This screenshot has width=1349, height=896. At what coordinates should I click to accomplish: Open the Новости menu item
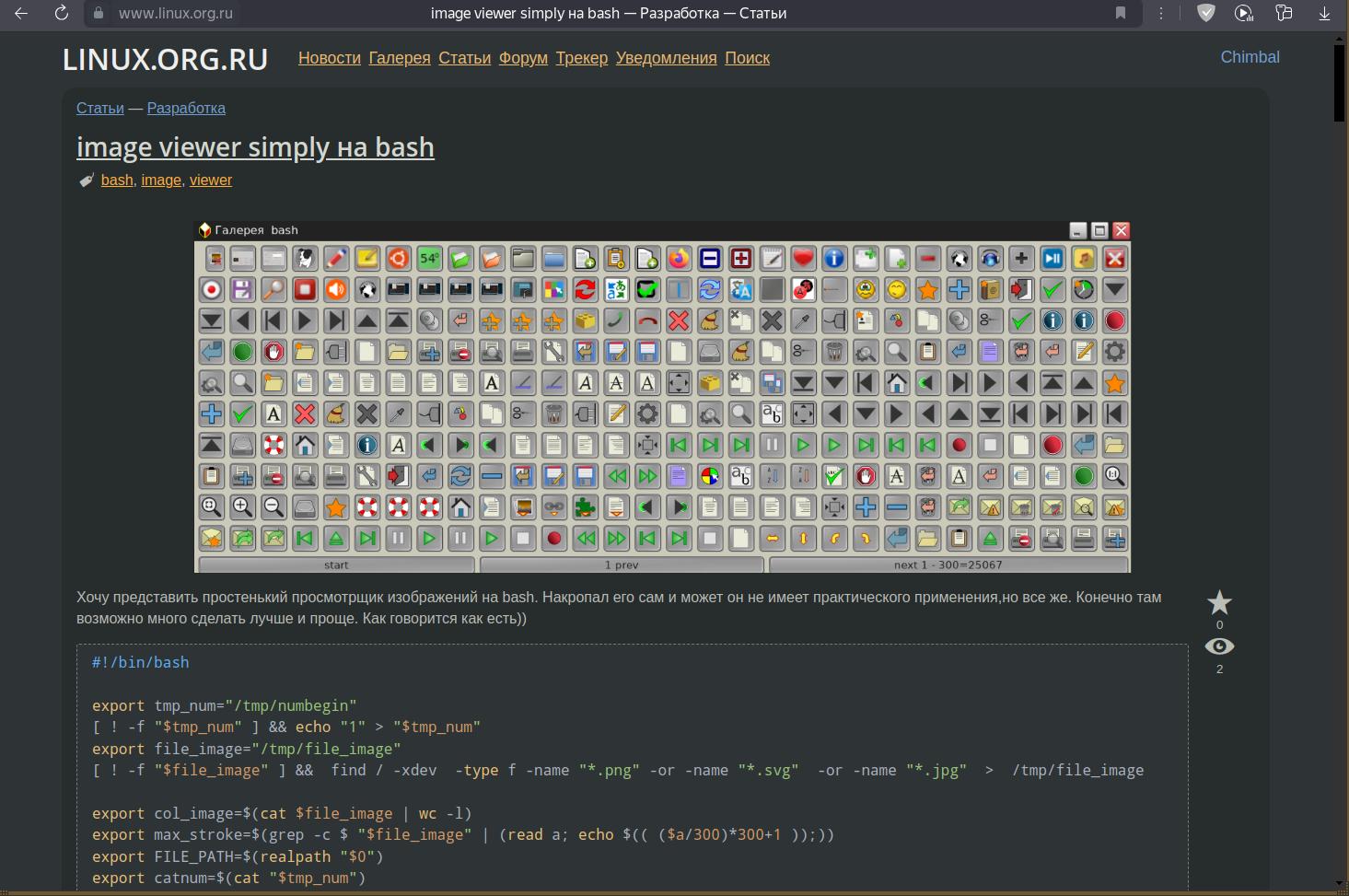329,58
